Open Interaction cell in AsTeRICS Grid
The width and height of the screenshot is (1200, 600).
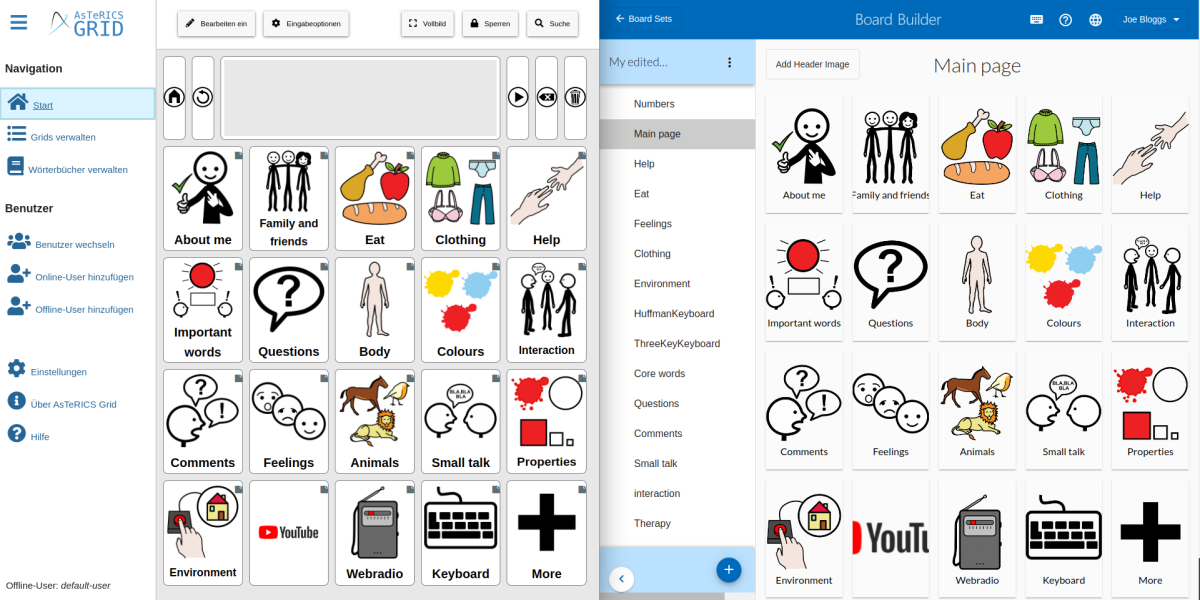(546, 310)
